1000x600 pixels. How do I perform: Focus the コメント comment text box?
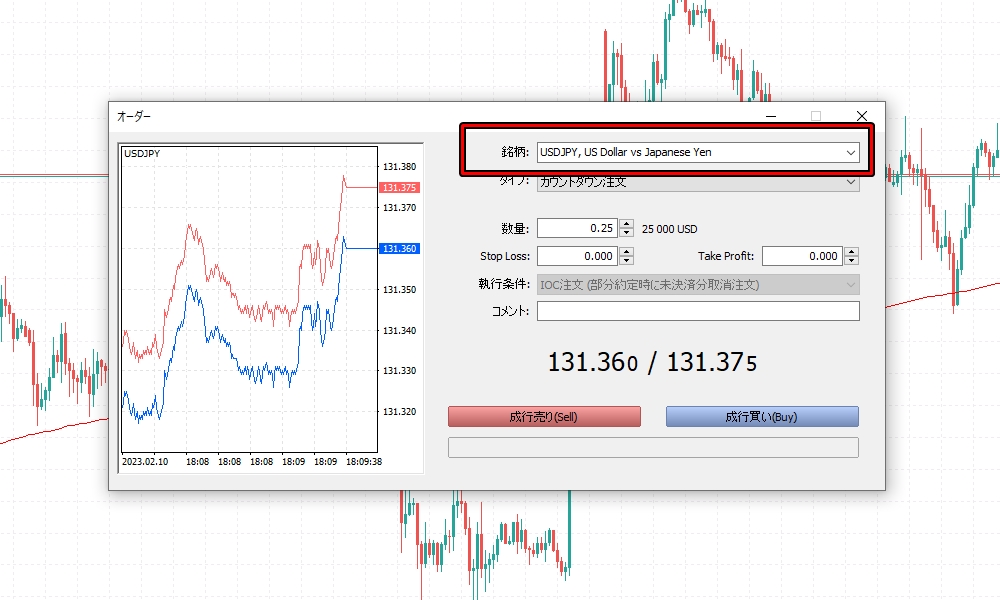tap(697, 312)
